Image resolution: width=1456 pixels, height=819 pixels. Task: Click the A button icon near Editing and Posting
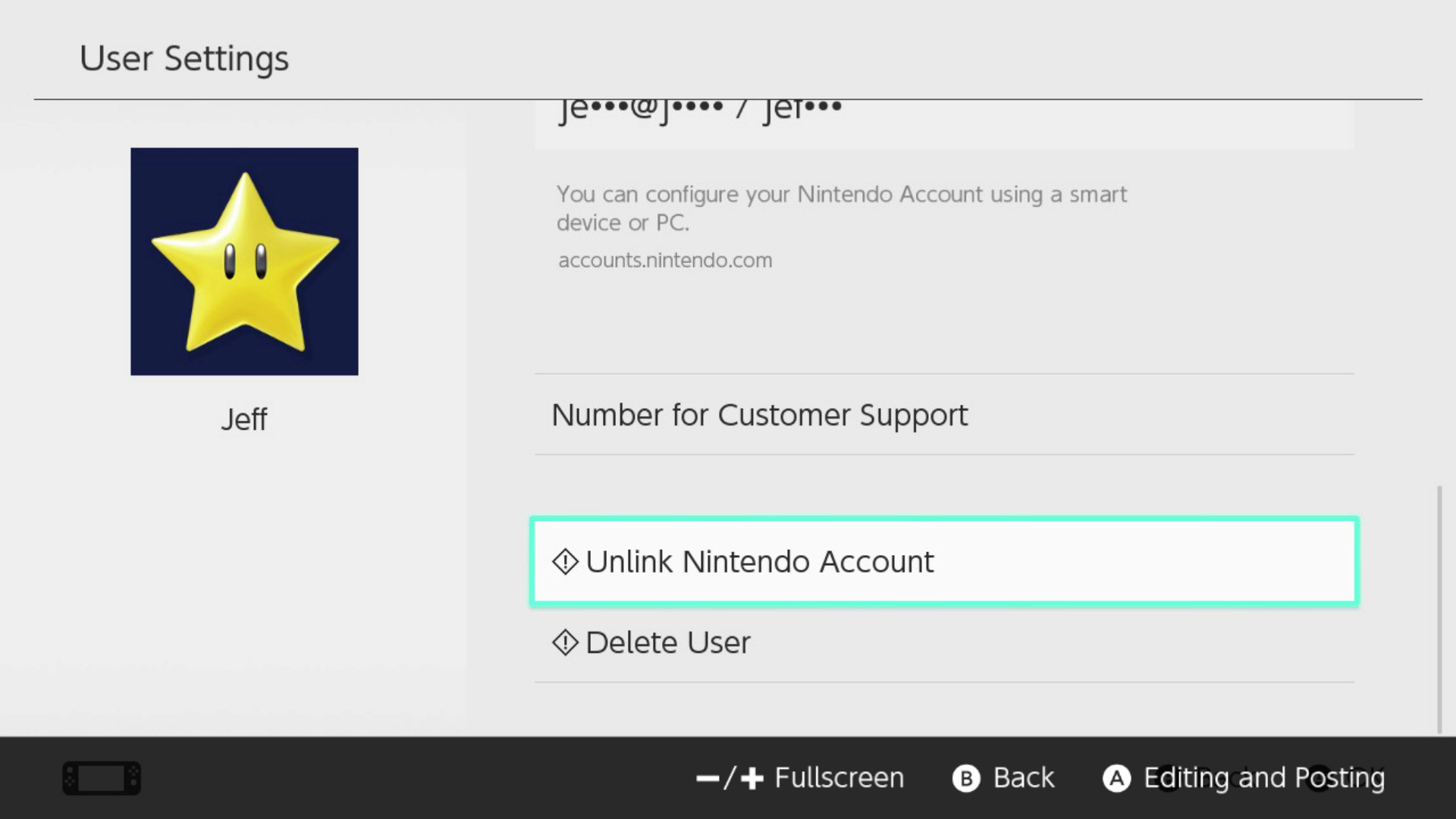(x=1115, y=777)
